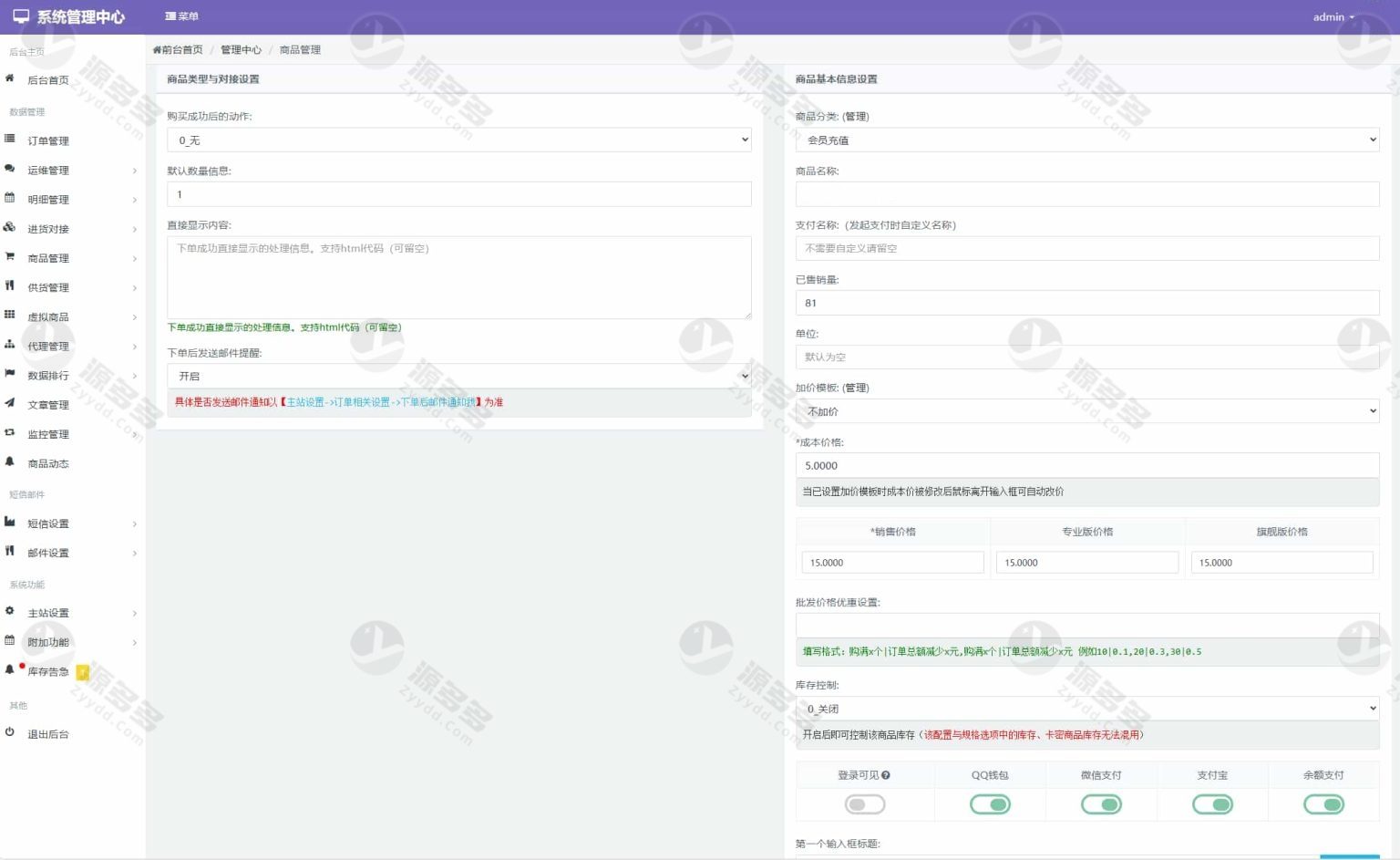Click the bell icon beside 商品动态
Screen dimensions: 1400x860
10,462
